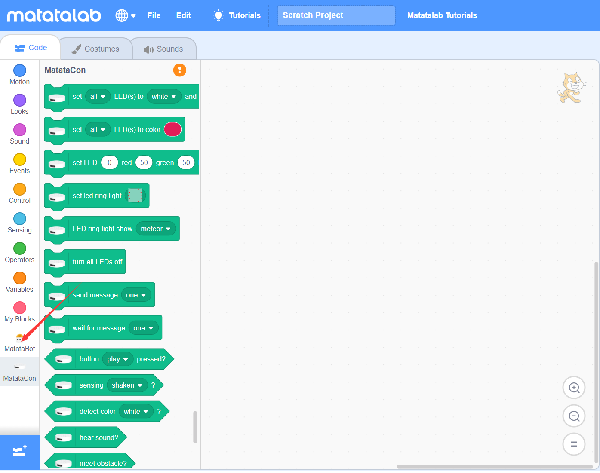Switch to the Costumes tab

[x=96, y=49]
